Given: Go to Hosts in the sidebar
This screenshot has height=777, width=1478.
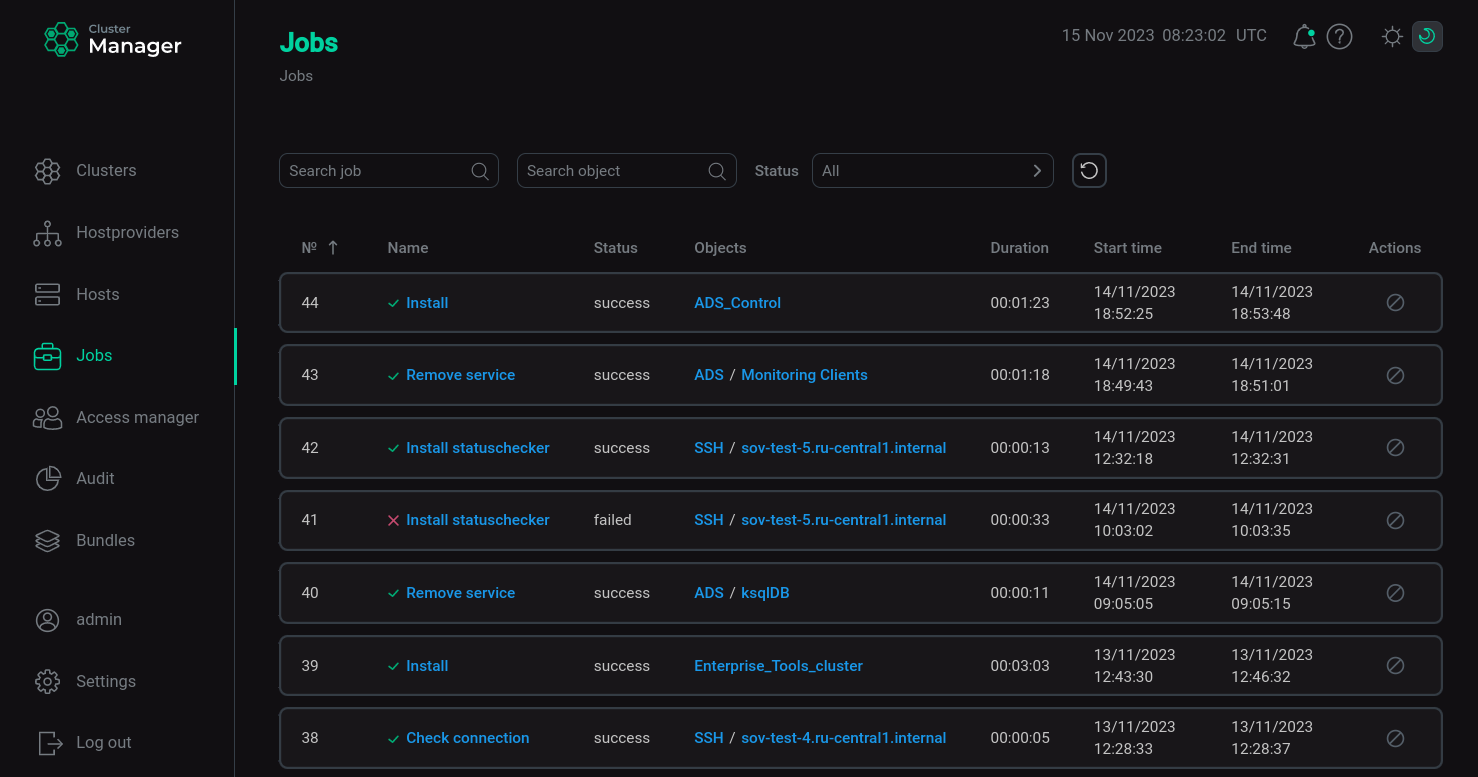Looking at the screenshot, I should (97, 294).
